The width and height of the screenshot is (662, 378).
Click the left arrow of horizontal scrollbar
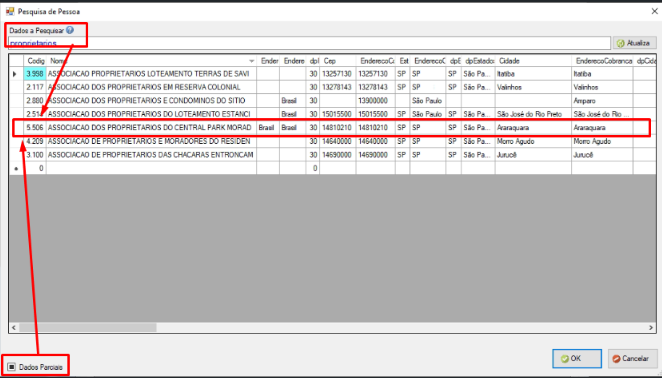[14, 328]
